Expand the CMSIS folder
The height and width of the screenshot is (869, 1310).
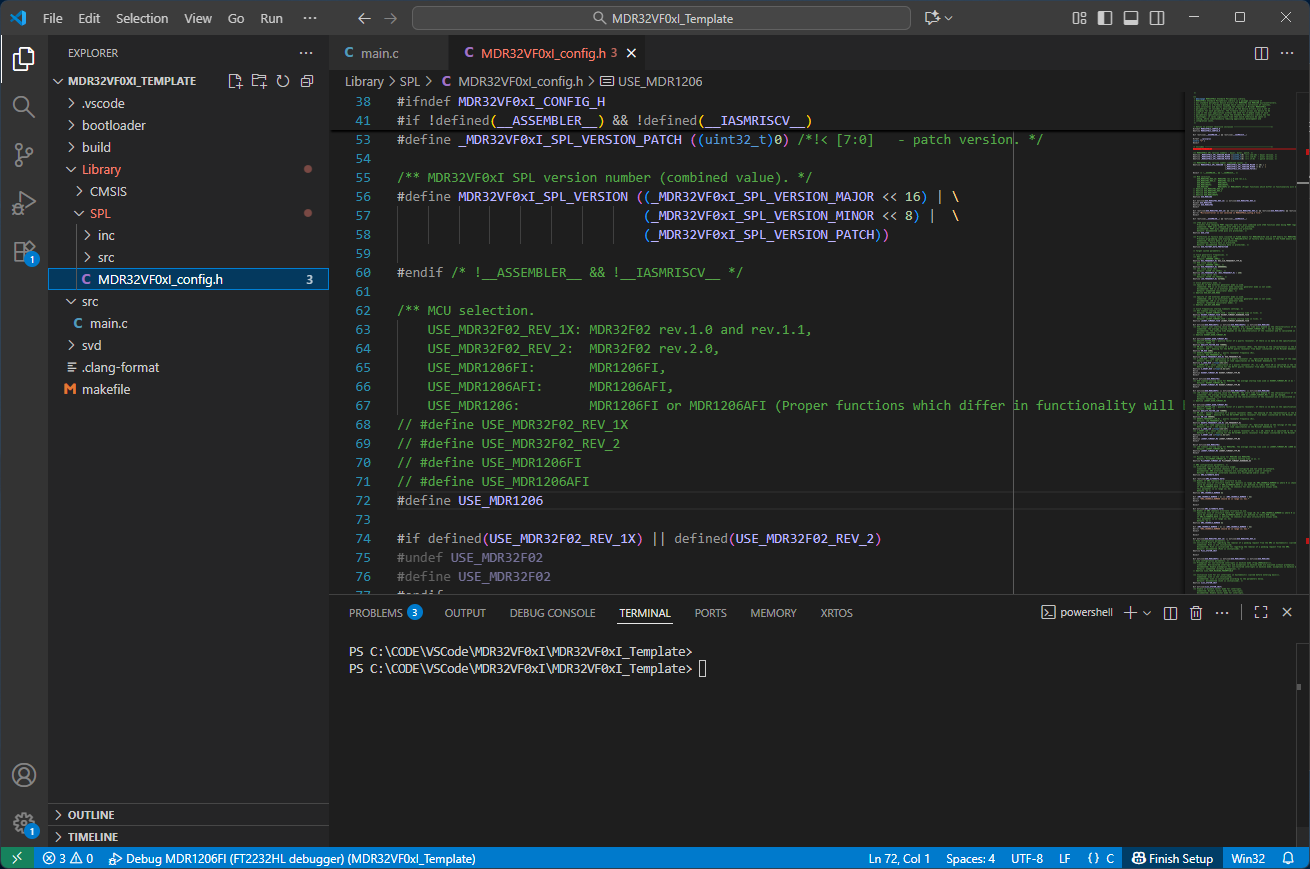108,191
